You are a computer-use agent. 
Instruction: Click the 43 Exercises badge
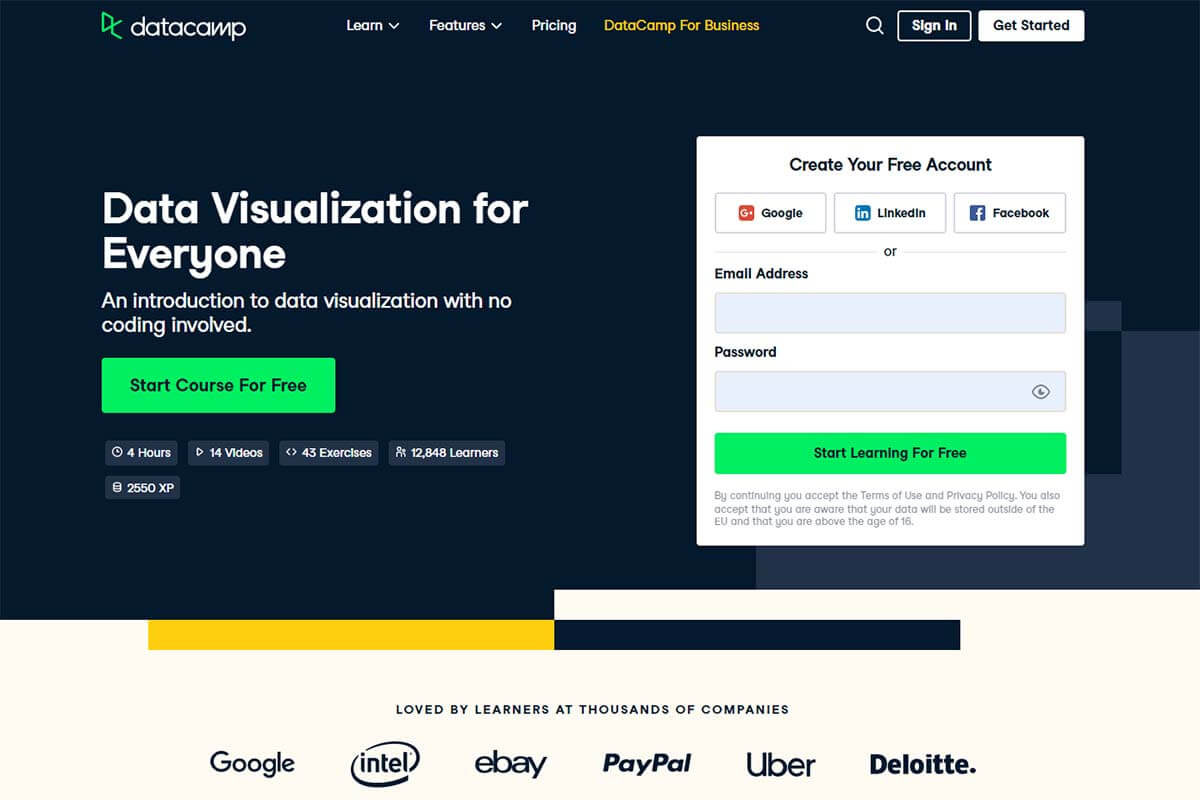(329, 453)
